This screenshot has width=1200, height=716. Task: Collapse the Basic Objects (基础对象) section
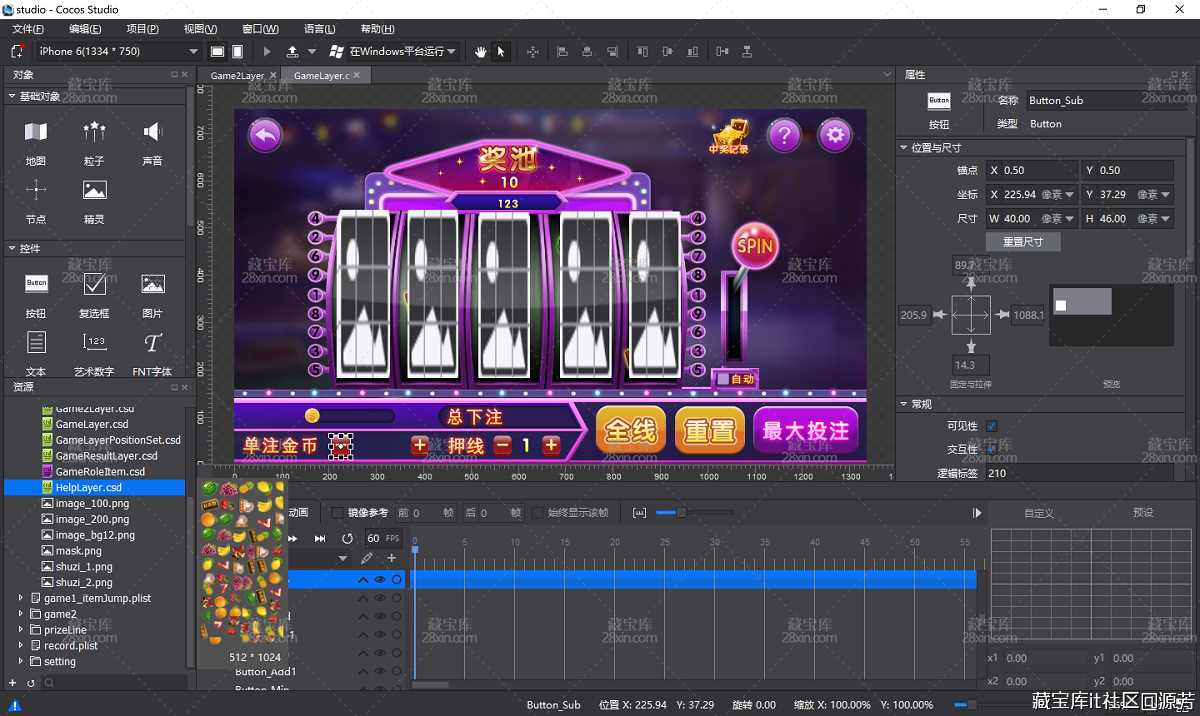(12, 96)
